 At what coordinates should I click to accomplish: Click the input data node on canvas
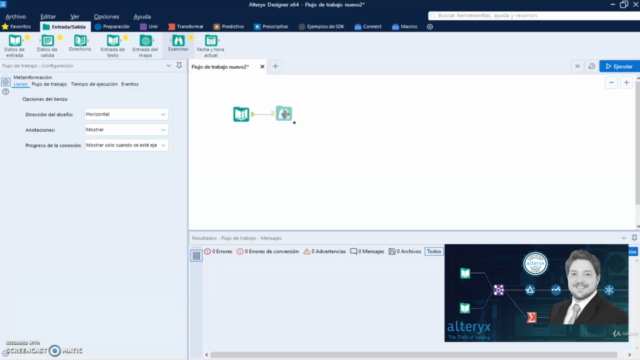tap(241, 114)
